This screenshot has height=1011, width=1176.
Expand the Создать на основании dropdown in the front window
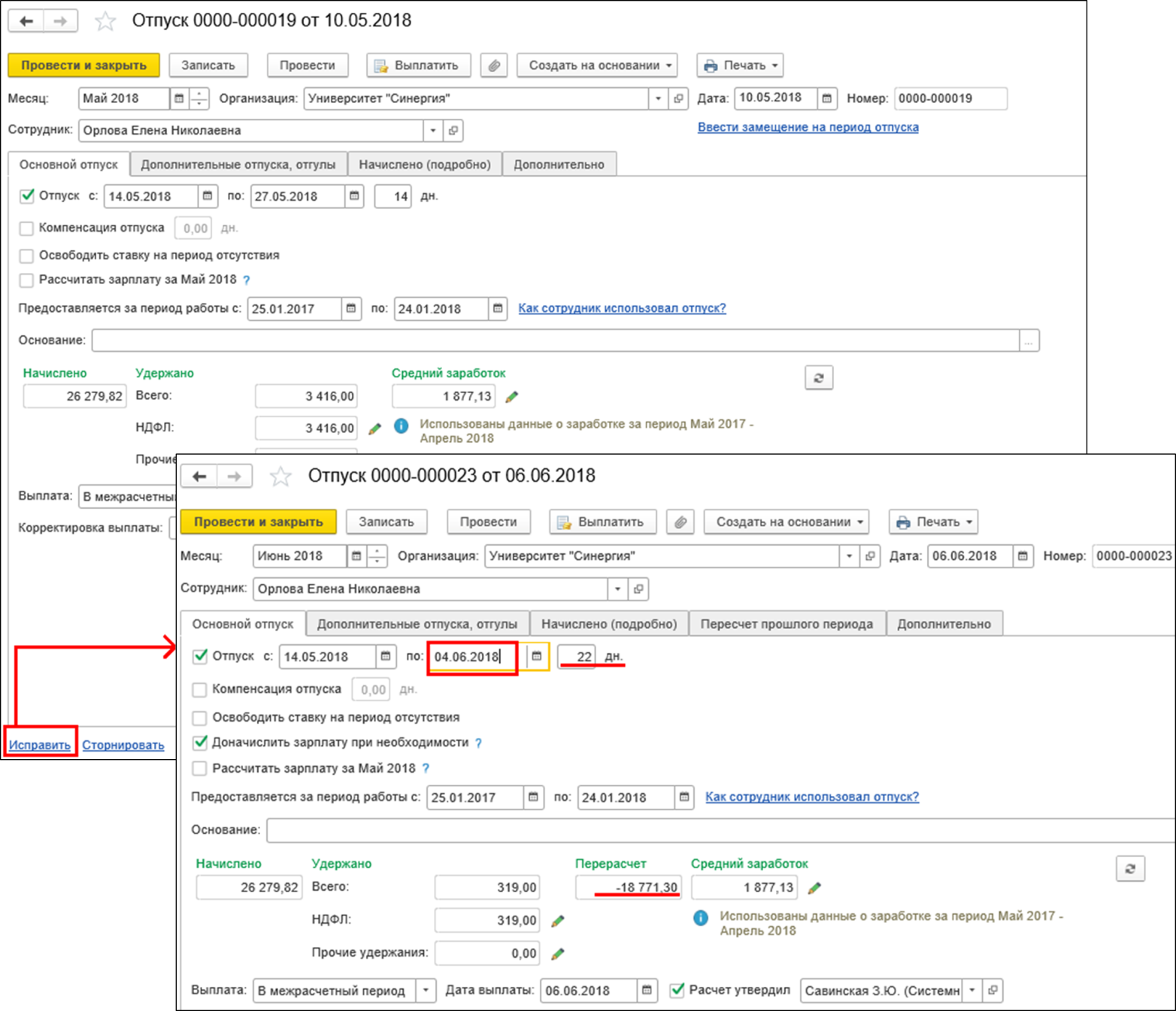click(x=787, y=522)
